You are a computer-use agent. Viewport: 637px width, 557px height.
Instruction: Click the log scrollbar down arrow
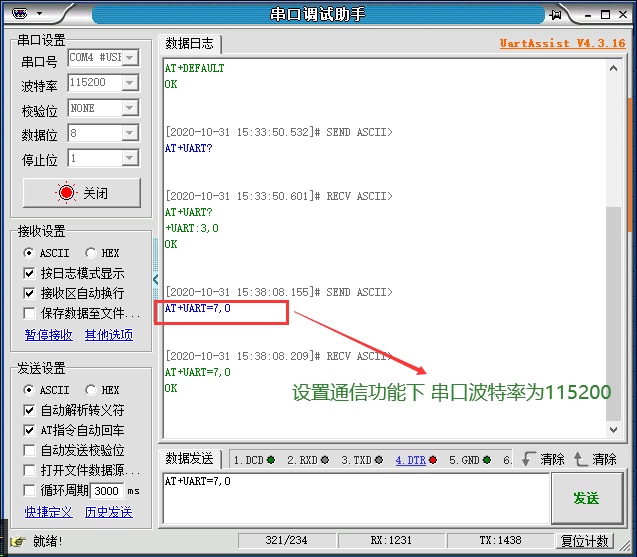click(613, 429)
